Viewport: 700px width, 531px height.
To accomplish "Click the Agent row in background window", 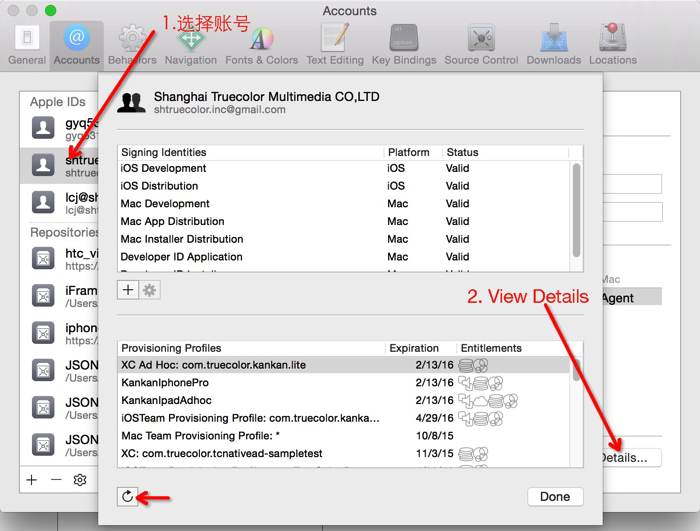I will pos(632,298).
